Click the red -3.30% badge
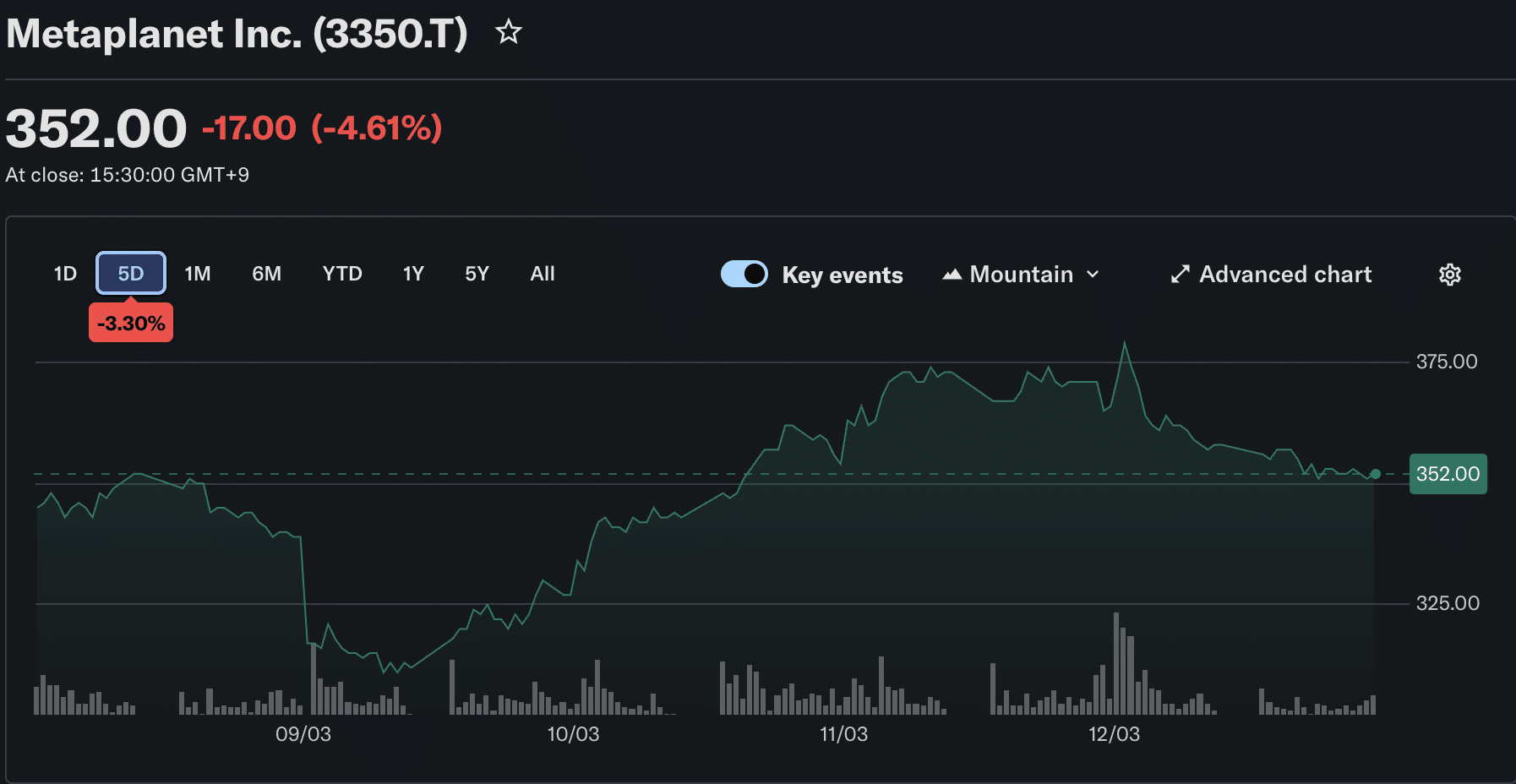 [x=131, y=322]
